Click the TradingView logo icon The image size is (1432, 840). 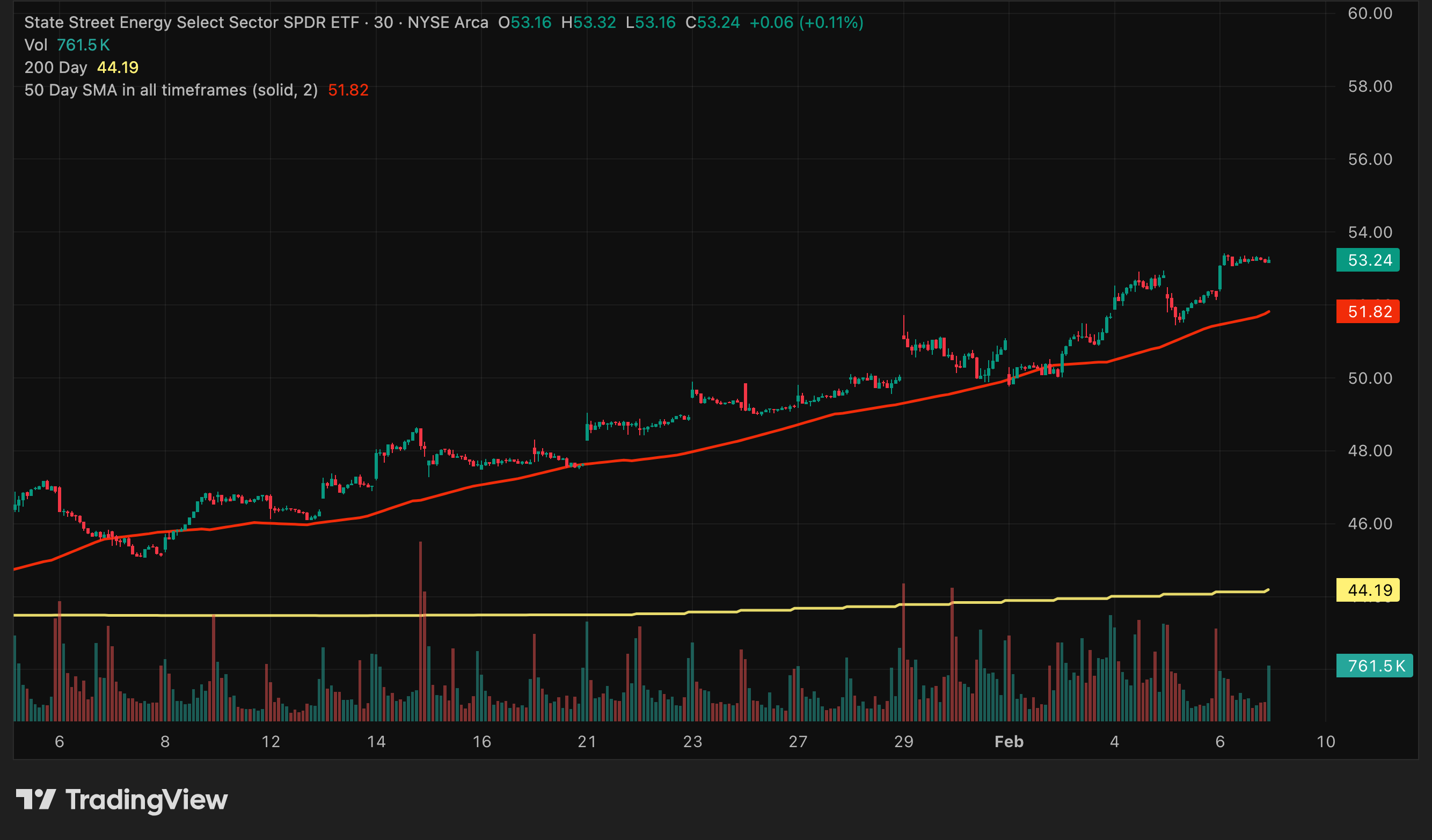(35, 799)
